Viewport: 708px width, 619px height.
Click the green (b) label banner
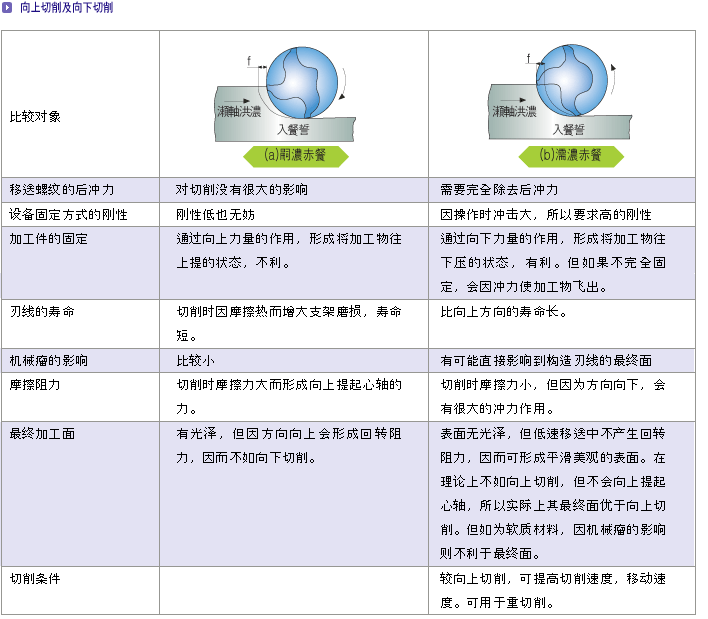(x=570, y=156)
